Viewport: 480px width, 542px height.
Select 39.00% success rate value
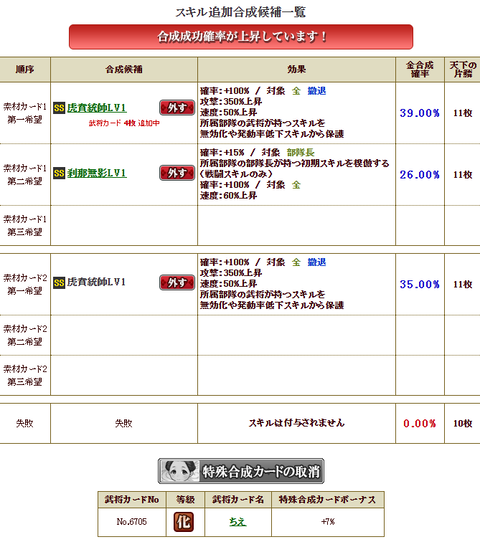coord(420,113)
